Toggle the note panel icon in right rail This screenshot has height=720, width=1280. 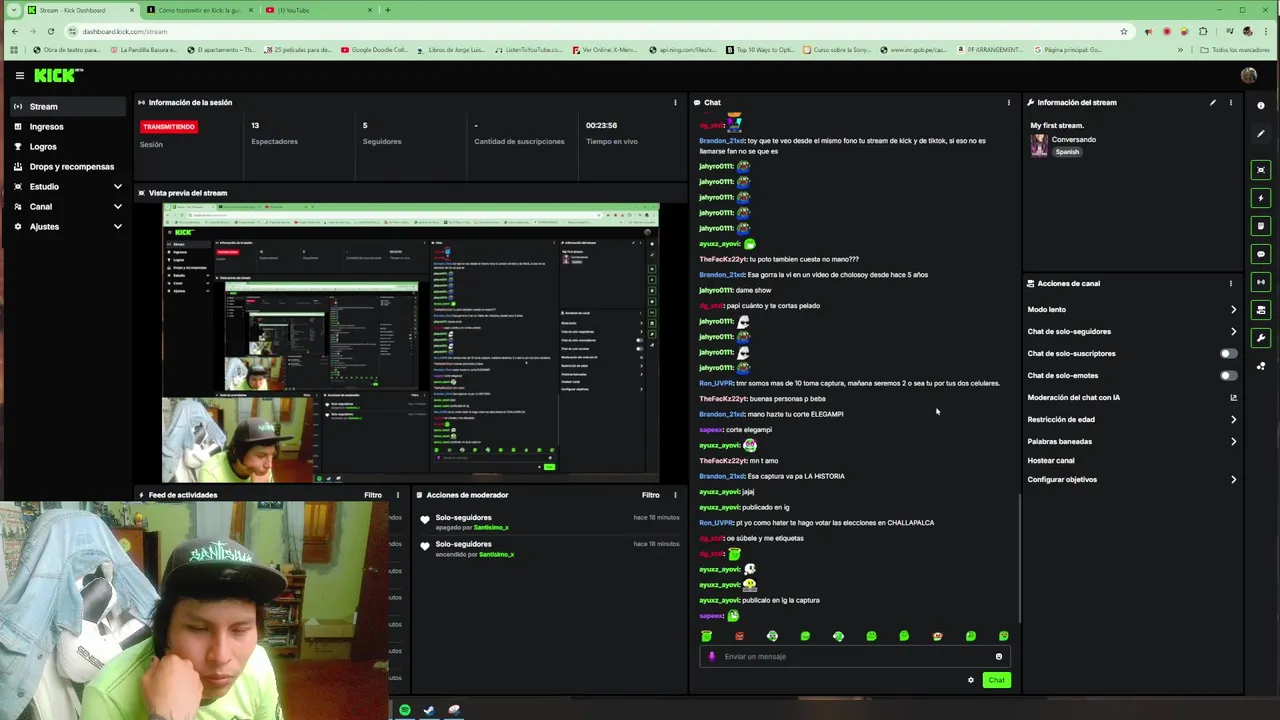coord(1260,226)
